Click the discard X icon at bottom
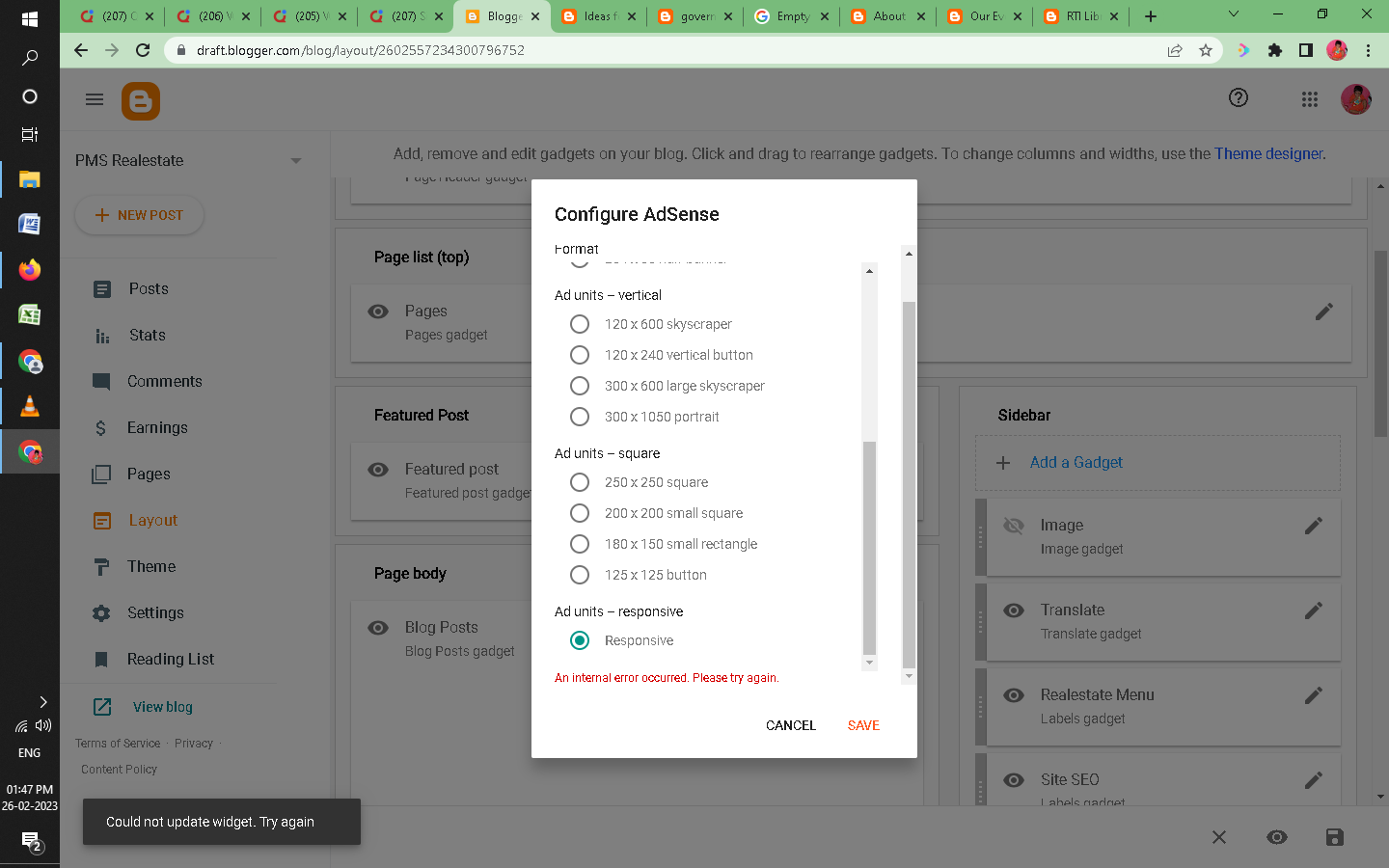This screenshot has width=1389, height=868. point(1219,837)
